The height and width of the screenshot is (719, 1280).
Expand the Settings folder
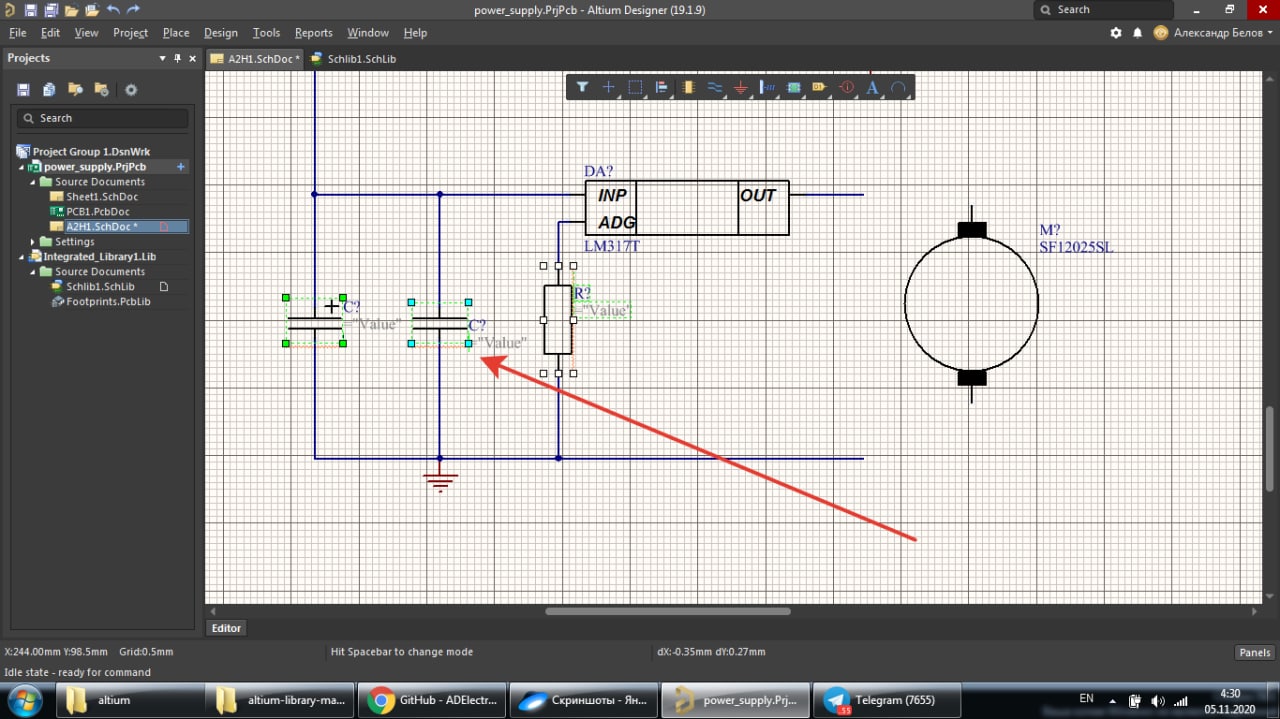pos(33,242)
